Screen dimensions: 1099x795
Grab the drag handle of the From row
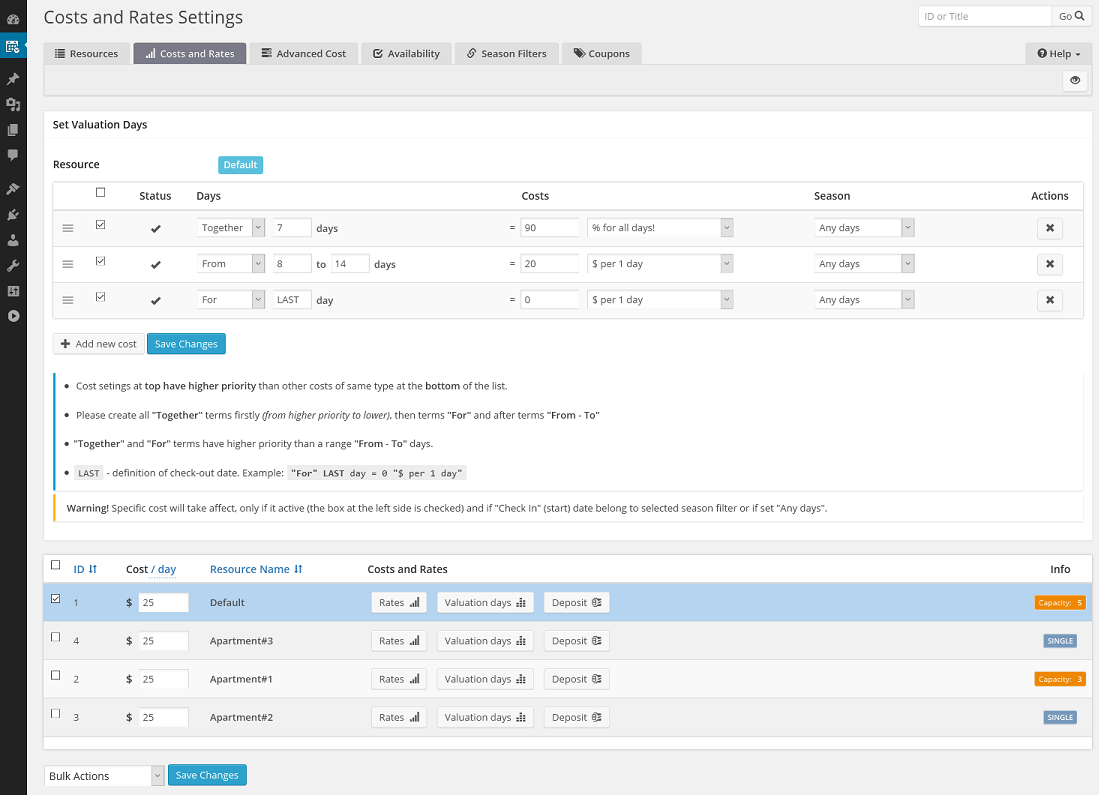68,264
